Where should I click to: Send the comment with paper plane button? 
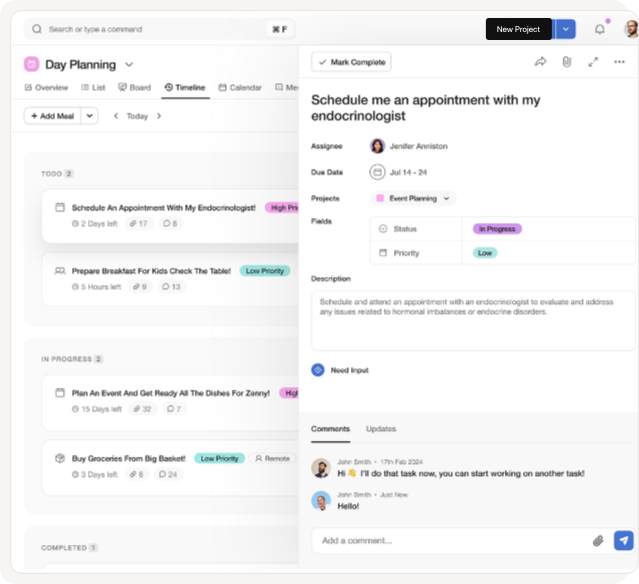point(623,540)
